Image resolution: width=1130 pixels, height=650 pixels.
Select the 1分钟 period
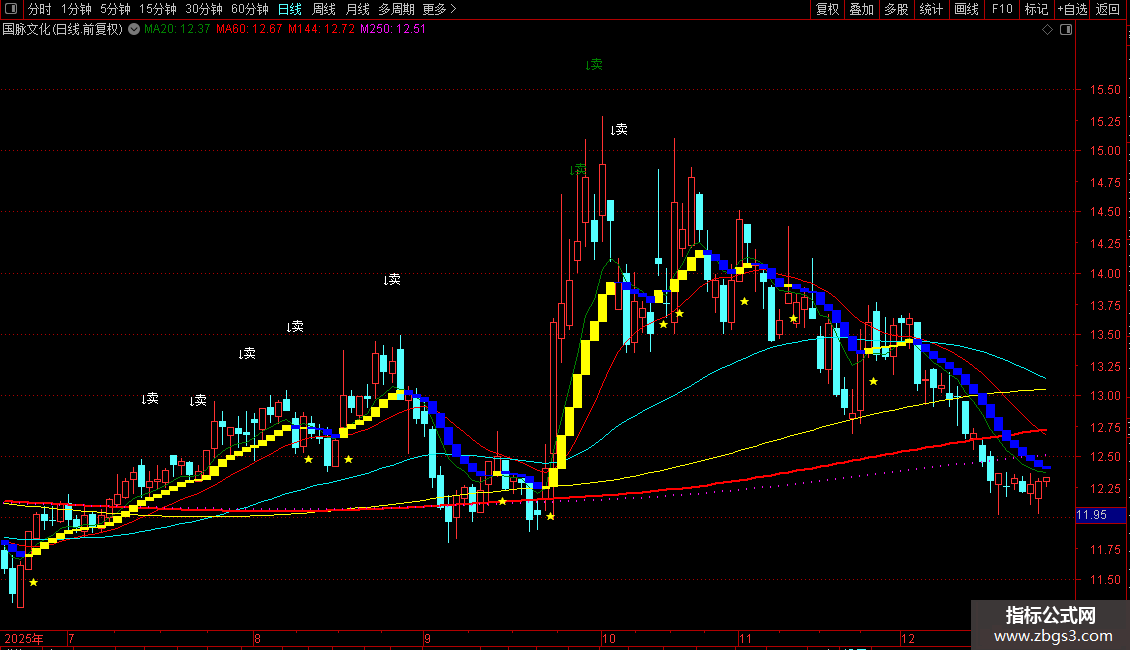pyautogui.click(x=76, y=9)
